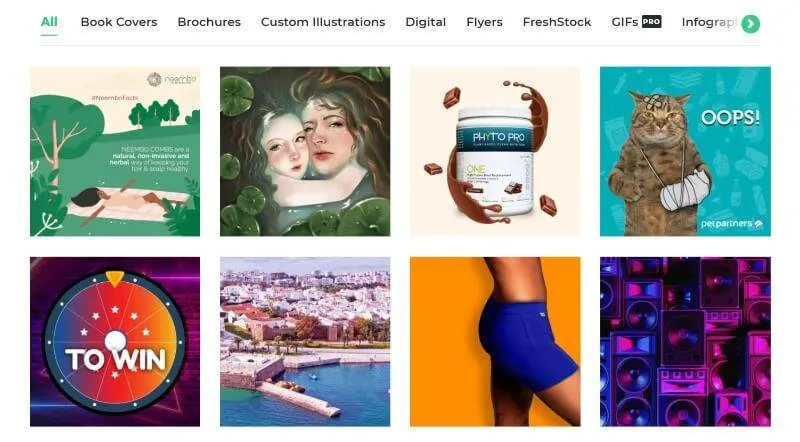Open the OOPS! injured cat design
The image size is (800, 442).
tap(685, 152)
